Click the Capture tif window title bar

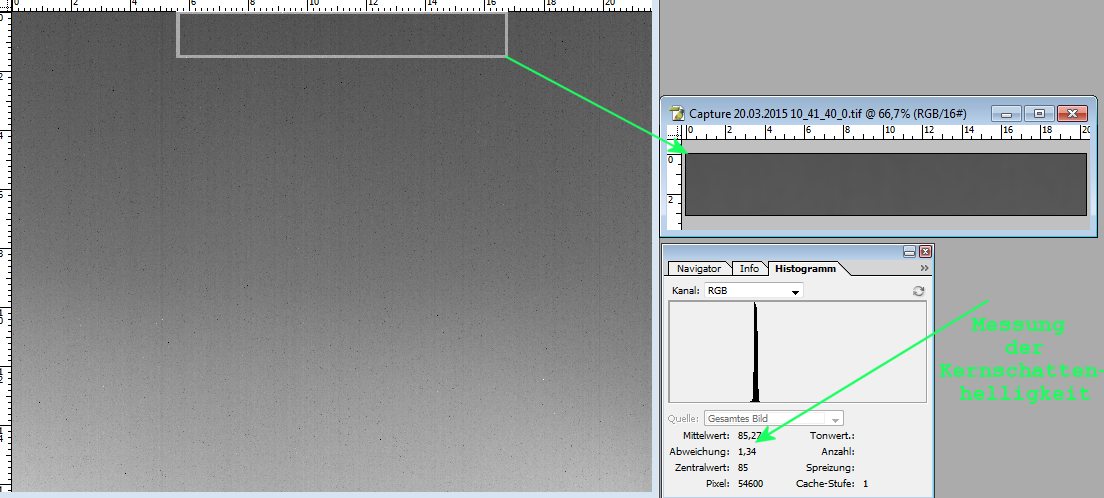click(850, 114)
